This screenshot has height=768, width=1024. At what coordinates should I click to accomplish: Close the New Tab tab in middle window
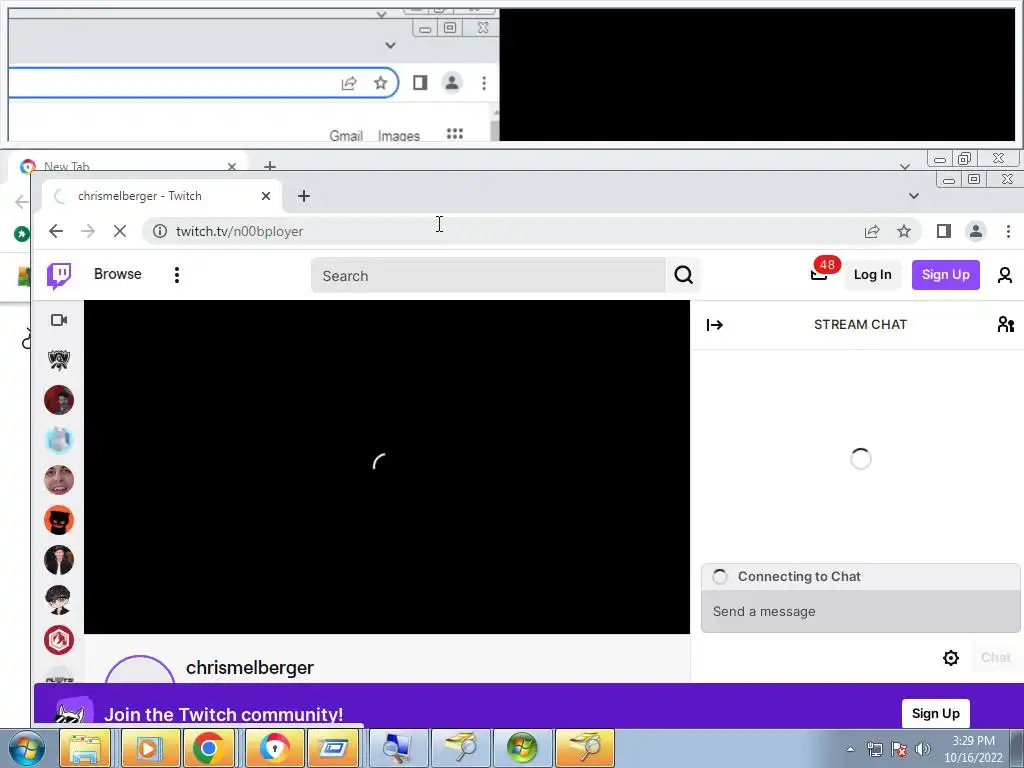(232, 167)
